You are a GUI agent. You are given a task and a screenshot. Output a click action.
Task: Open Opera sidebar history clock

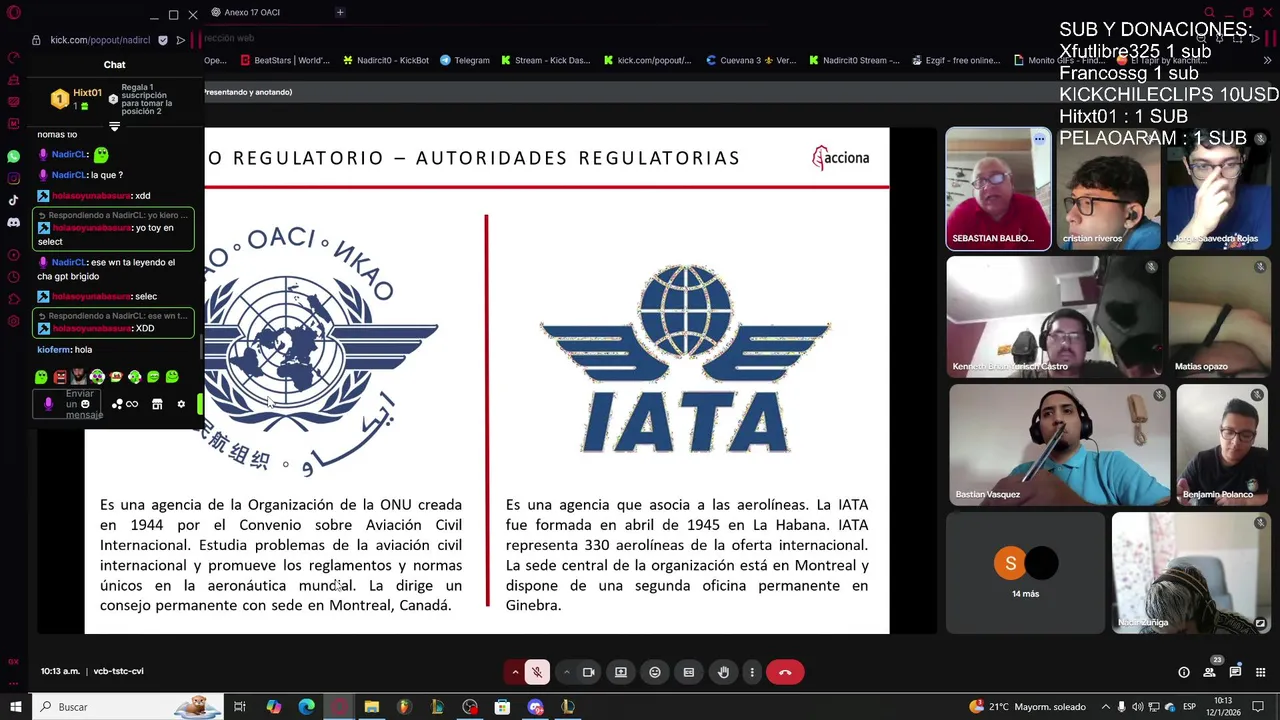[x=13, y=277]
